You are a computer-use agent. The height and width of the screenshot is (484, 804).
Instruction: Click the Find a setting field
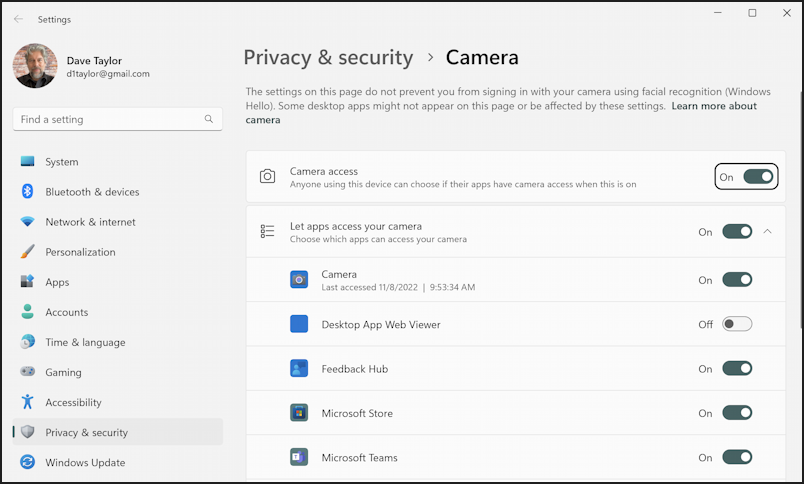(x=117, y=119)
